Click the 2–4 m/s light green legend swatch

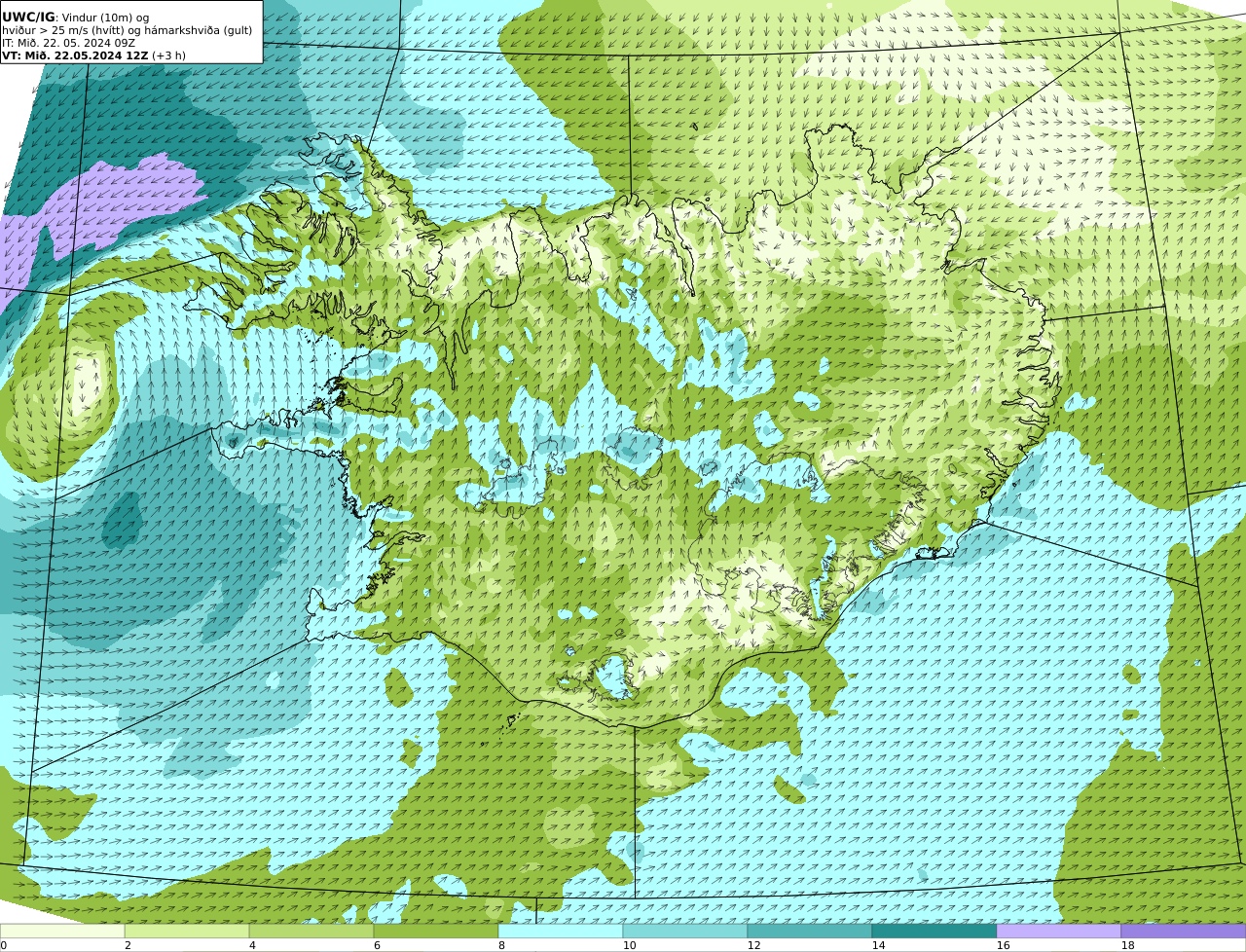point(187,931)
